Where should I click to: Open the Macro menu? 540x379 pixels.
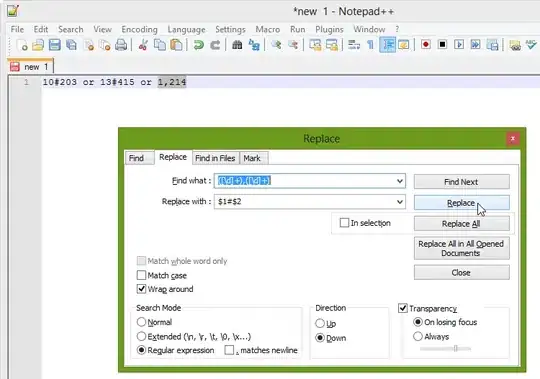click(268, 29)
